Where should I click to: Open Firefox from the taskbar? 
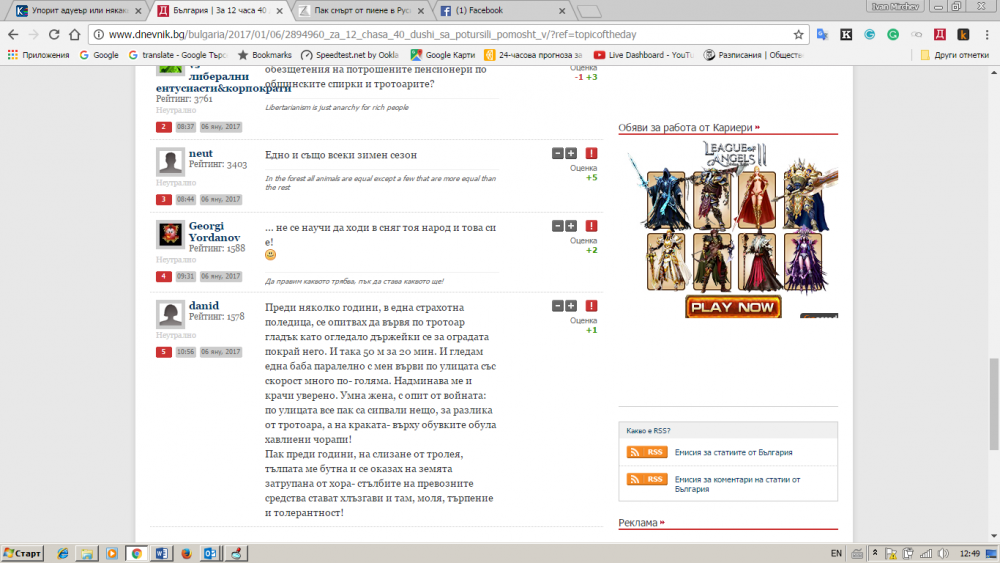tap(186, 553)
